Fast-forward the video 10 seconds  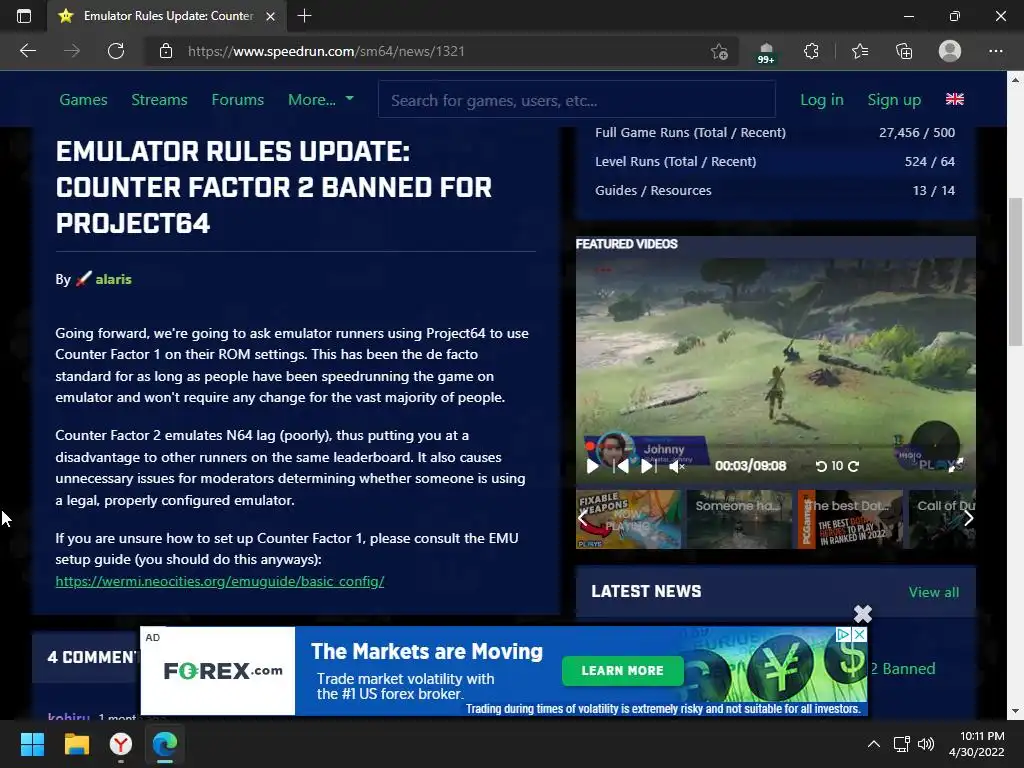point(853,466)
